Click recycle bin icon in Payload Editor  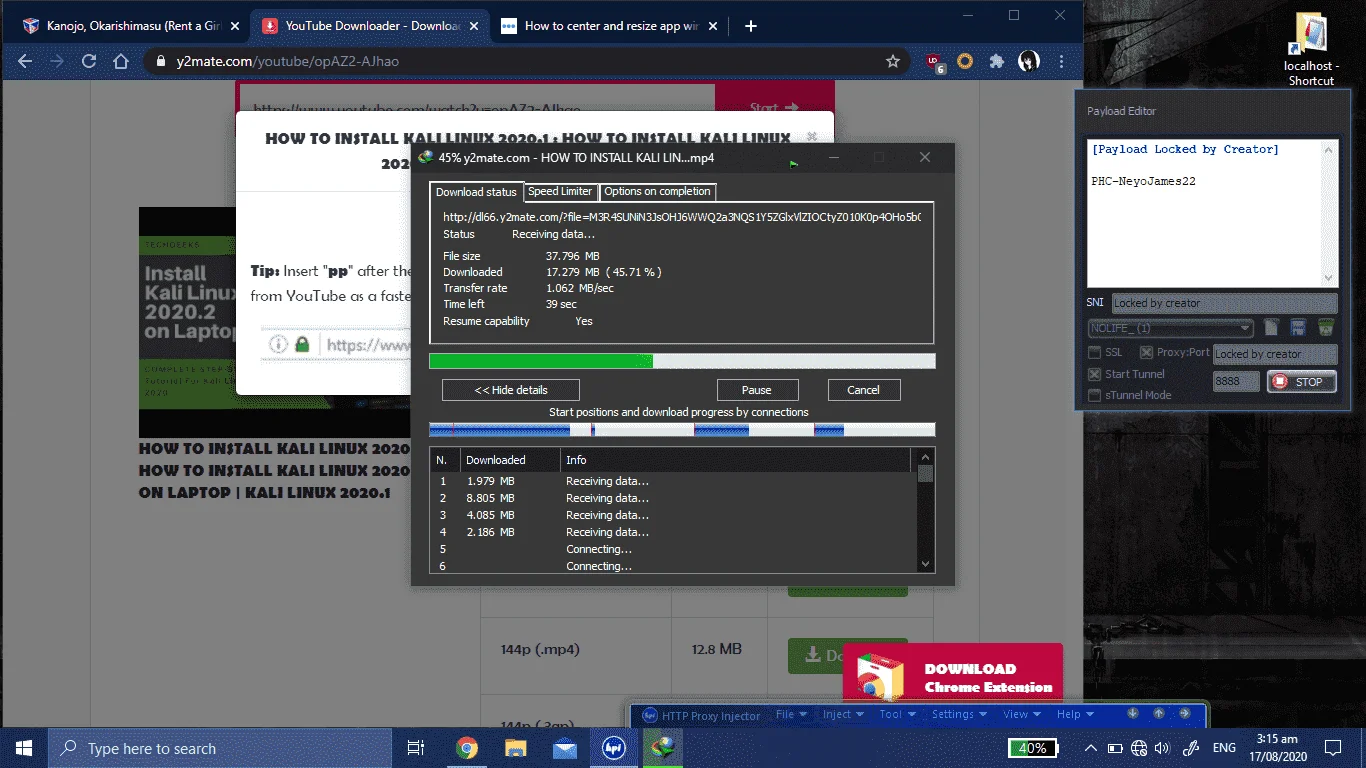coord(1326,327)
